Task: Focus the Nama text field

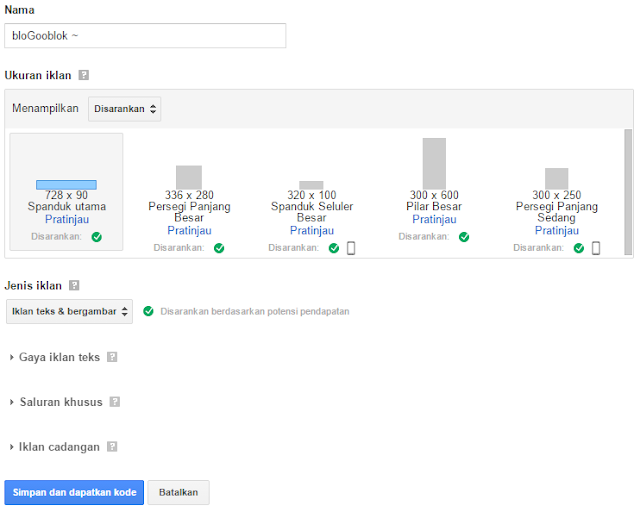Action: [x=145, y=36]
